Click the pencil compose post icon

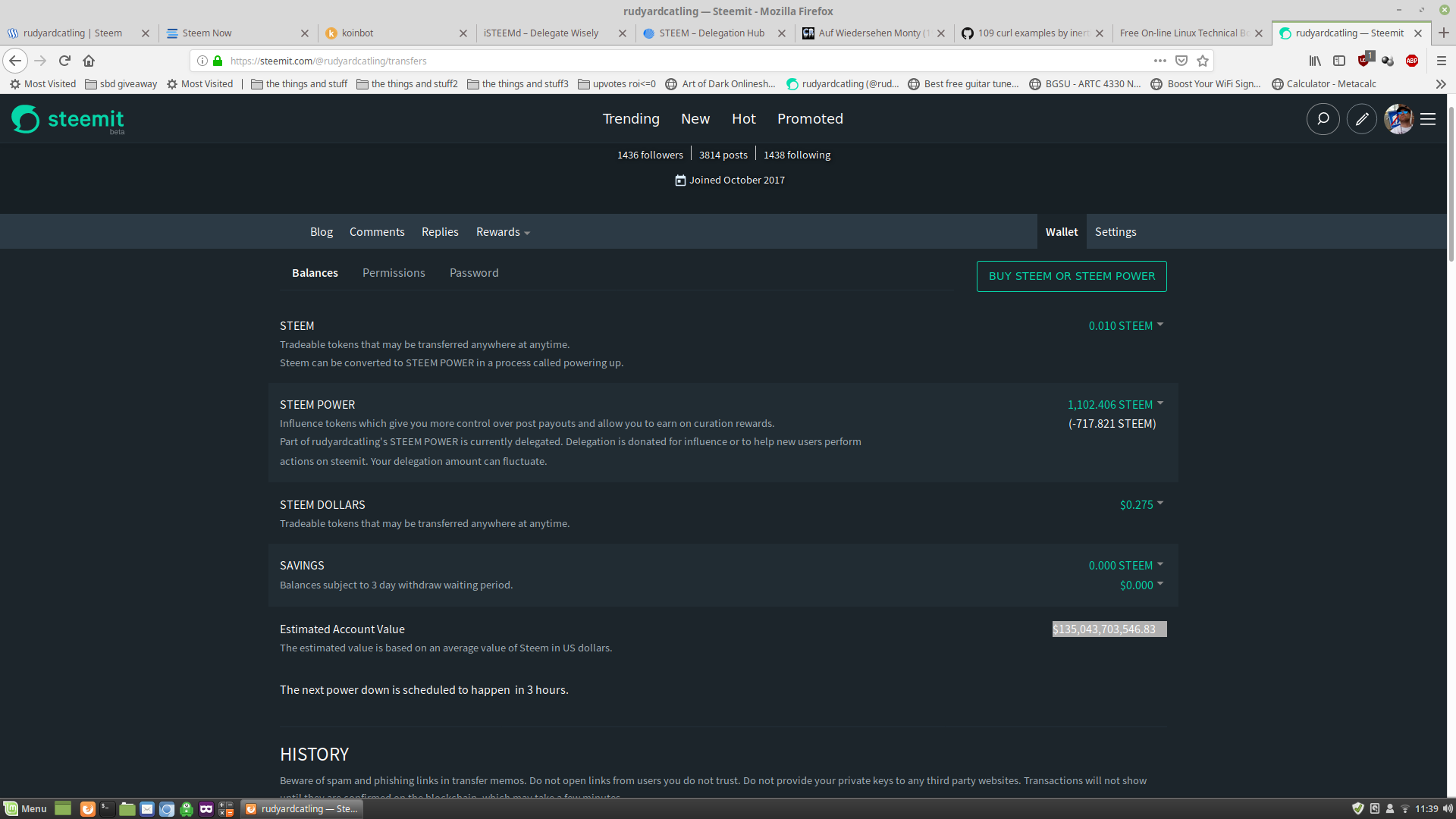tap(1362, 119)
